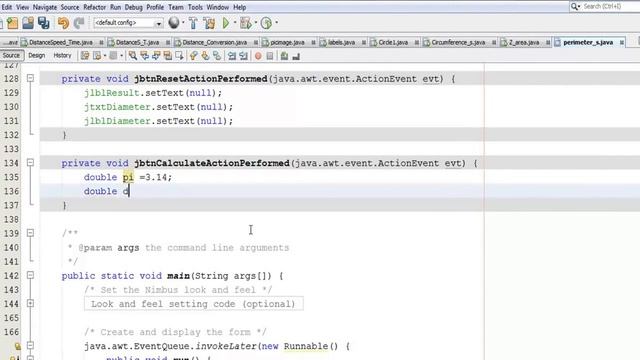Click the Find Selection magnifier icon

133,56
